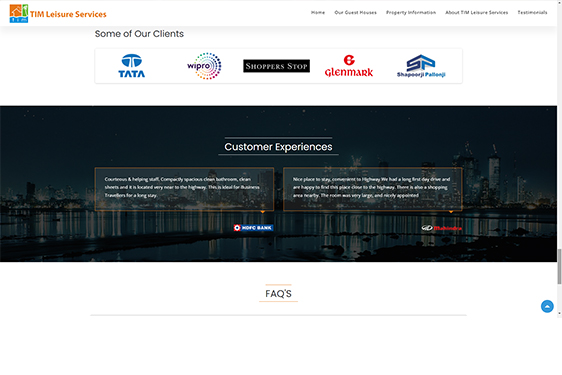
Task: Open the Glenmark client logo
Action: pos(349,66)
